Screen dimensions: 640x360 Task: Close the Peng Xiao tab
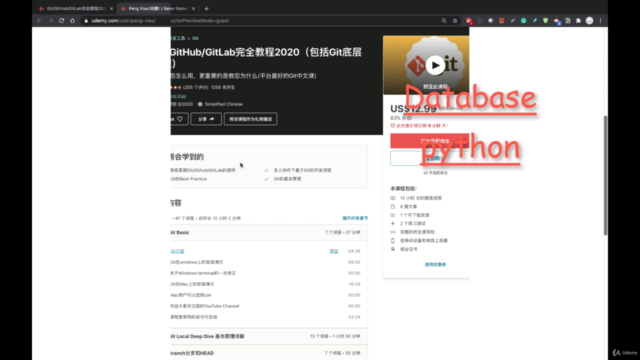point(193,9)
